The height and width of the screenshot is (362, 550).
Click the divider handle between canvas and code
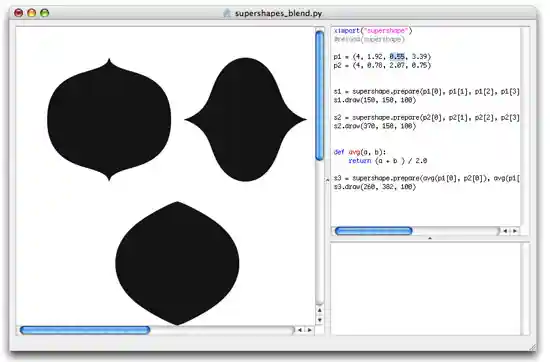coord(327,180)
